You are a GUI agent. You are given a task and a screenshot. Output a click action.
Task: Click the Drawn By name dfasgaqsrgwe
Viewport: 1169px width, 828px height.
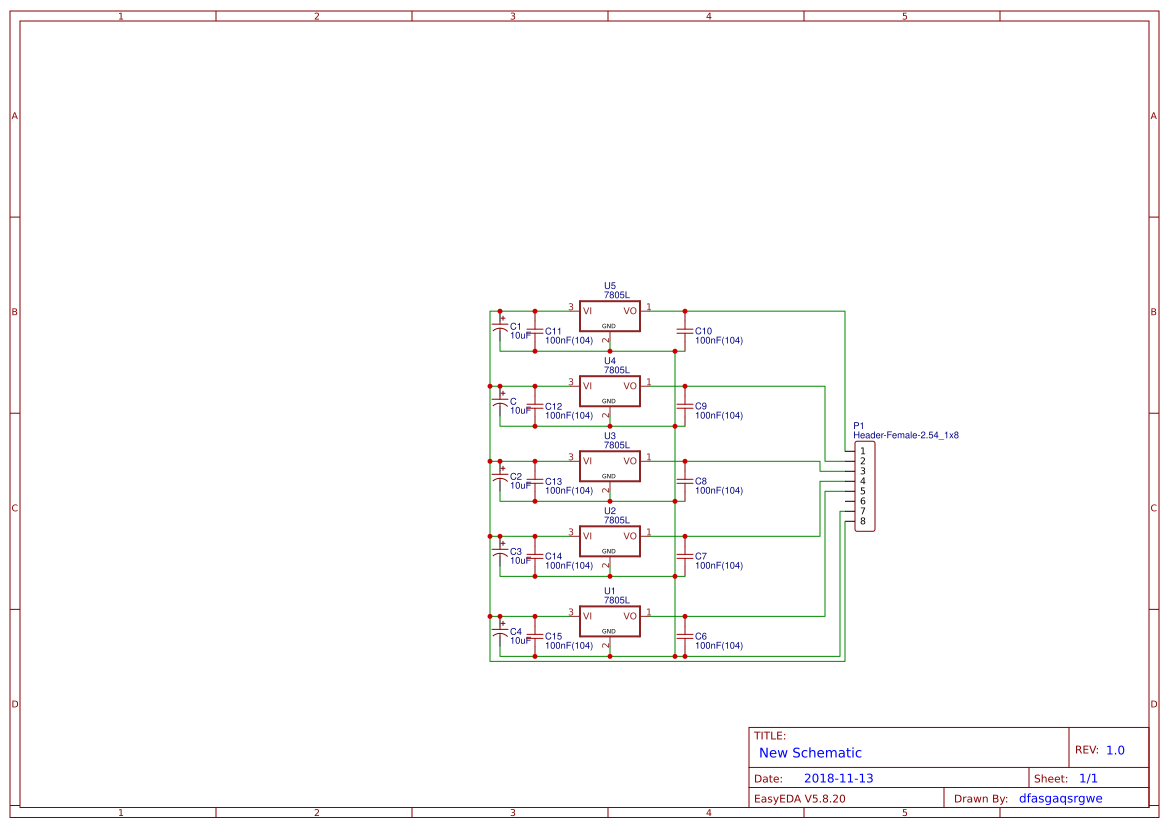(1060, 798)
